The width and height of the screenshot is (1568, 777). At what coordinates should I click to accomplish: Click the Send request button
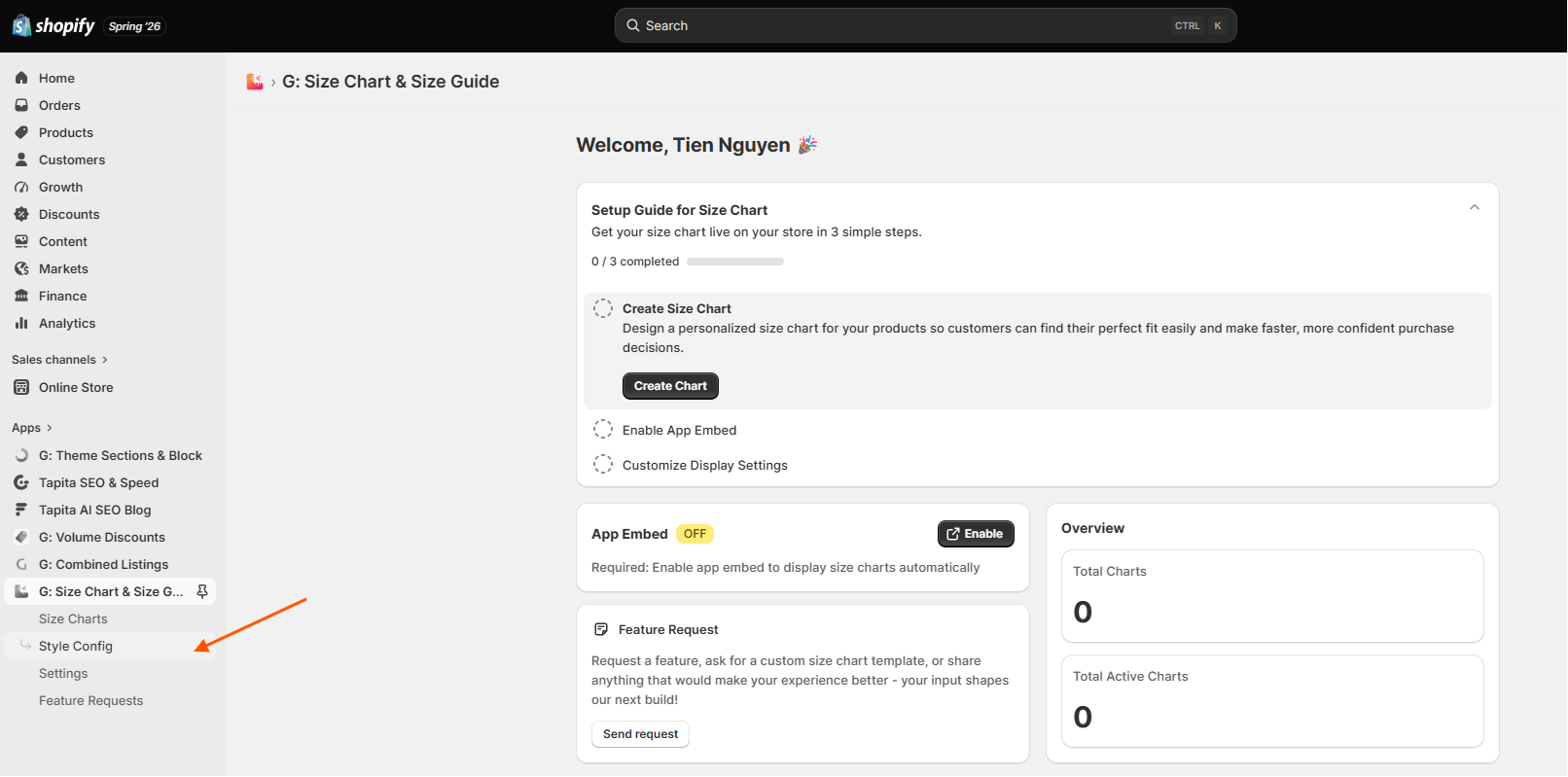click(640, 734)
